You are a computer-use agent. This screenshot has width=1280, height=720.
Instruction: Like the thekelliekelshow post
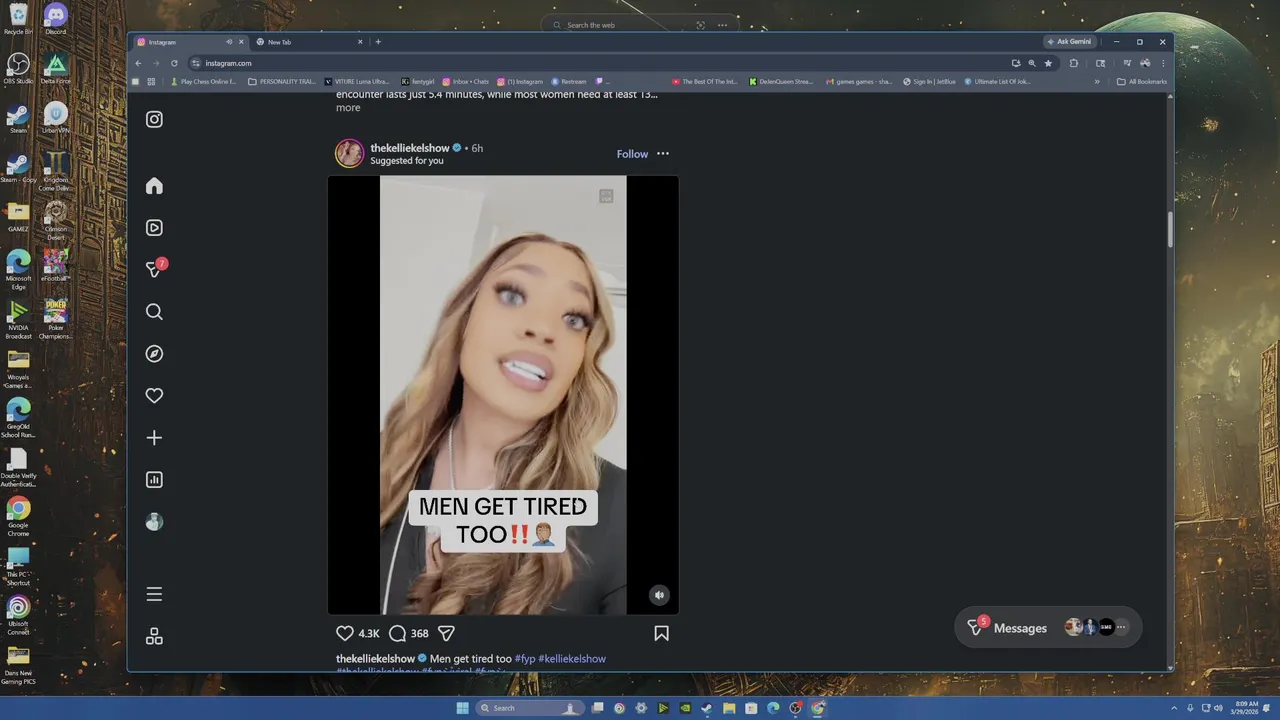[345, 633]
